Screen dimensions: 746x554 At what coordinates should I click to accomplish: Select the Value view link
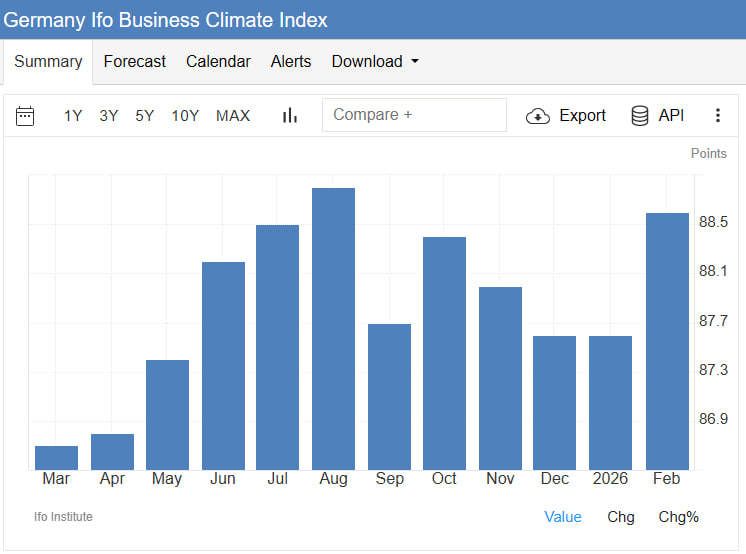pyautogui.click(x=563, y=517)
